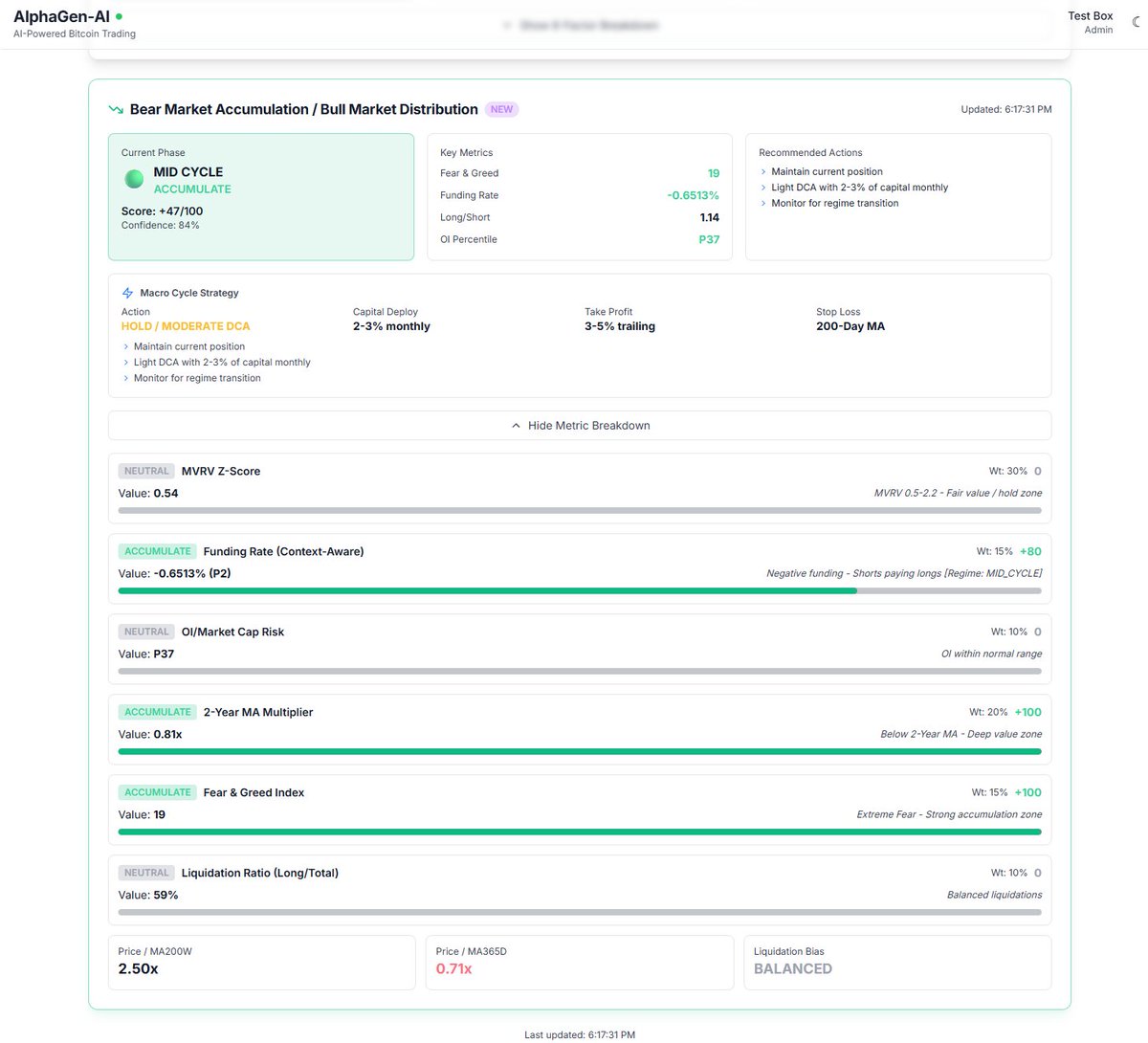
Task: Click ACCUMULATE badge on Funding Rate row
Action: click(x=158, y=551)
